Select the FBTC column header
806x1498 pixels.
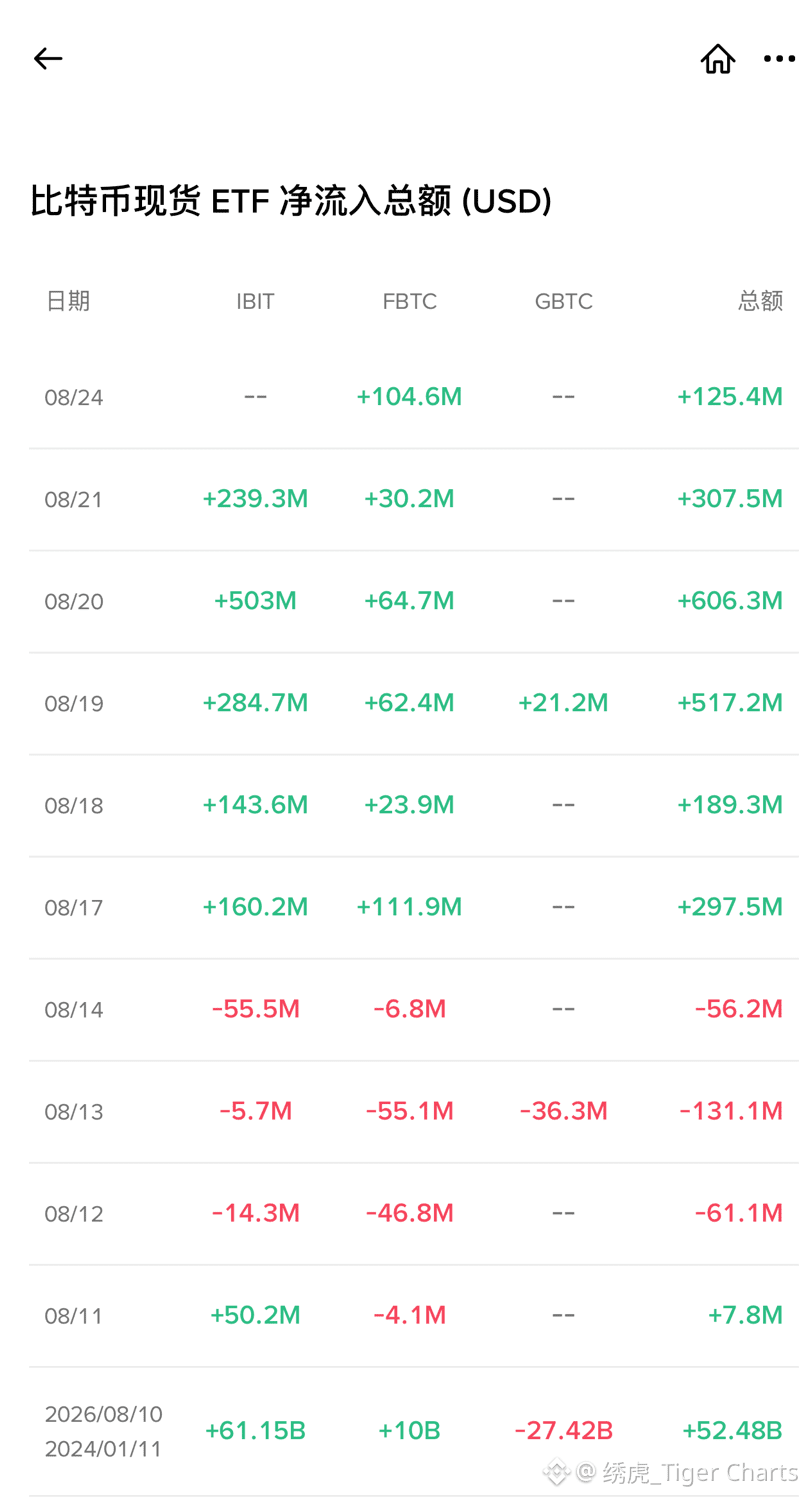[409, 301]
